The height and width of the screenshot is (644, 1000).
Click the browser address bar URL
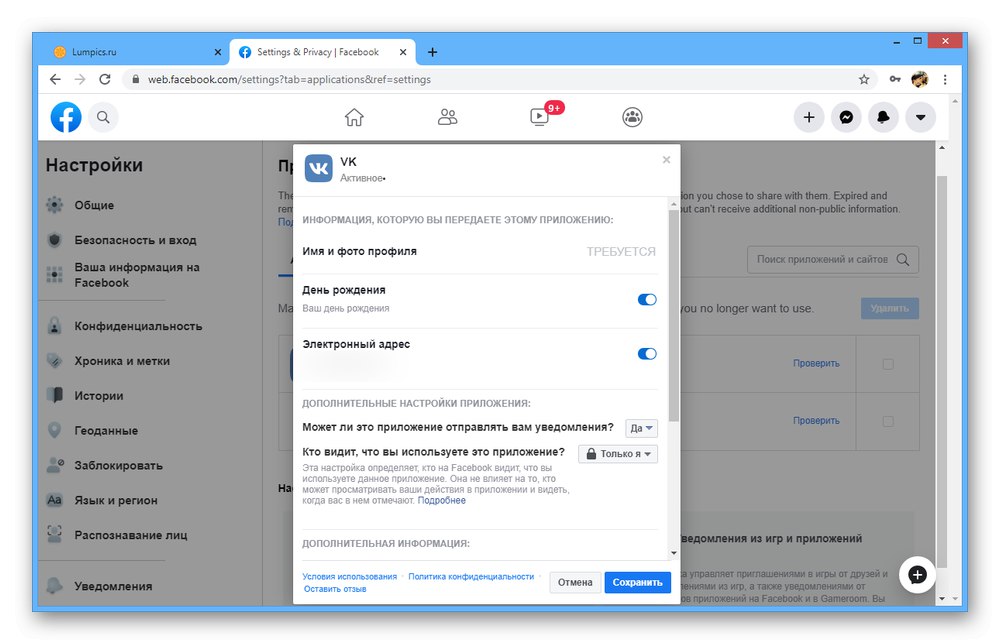point(289,80)
